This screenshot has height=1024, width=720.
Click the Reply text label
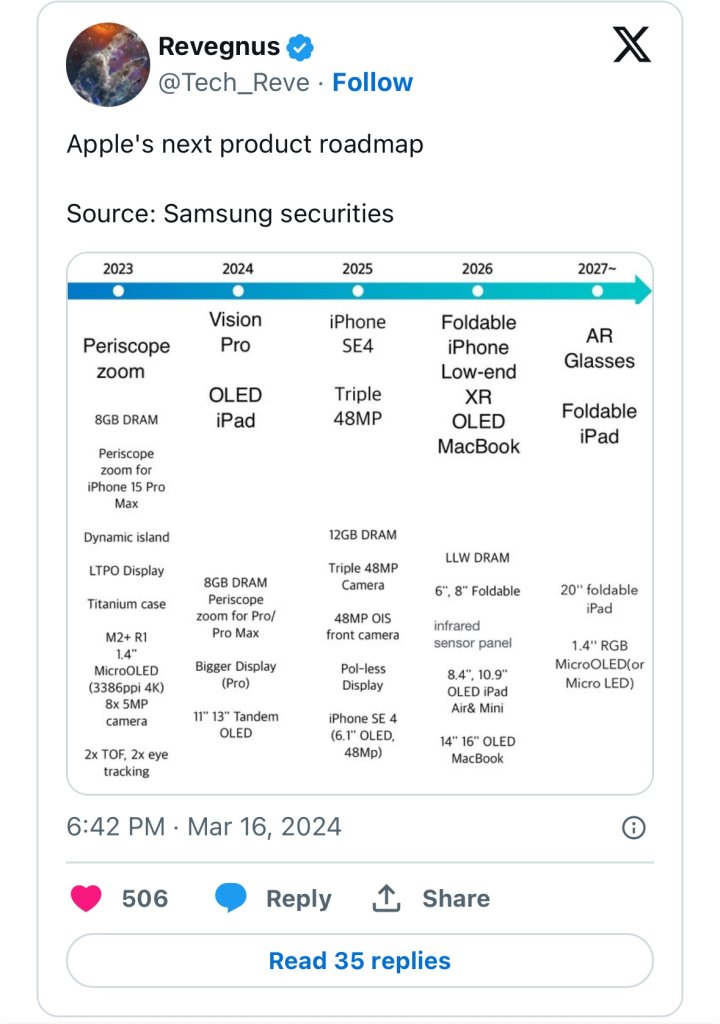[299, 899]
